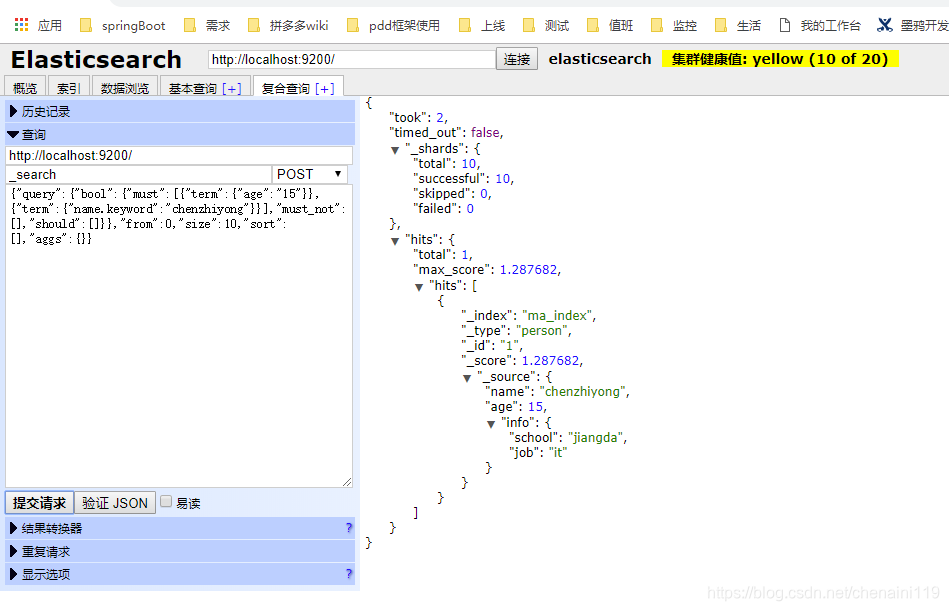This screenshot has height=611, width=949.
Task: Switch to the 索引 tab
Action: click(x=69, y=88)
